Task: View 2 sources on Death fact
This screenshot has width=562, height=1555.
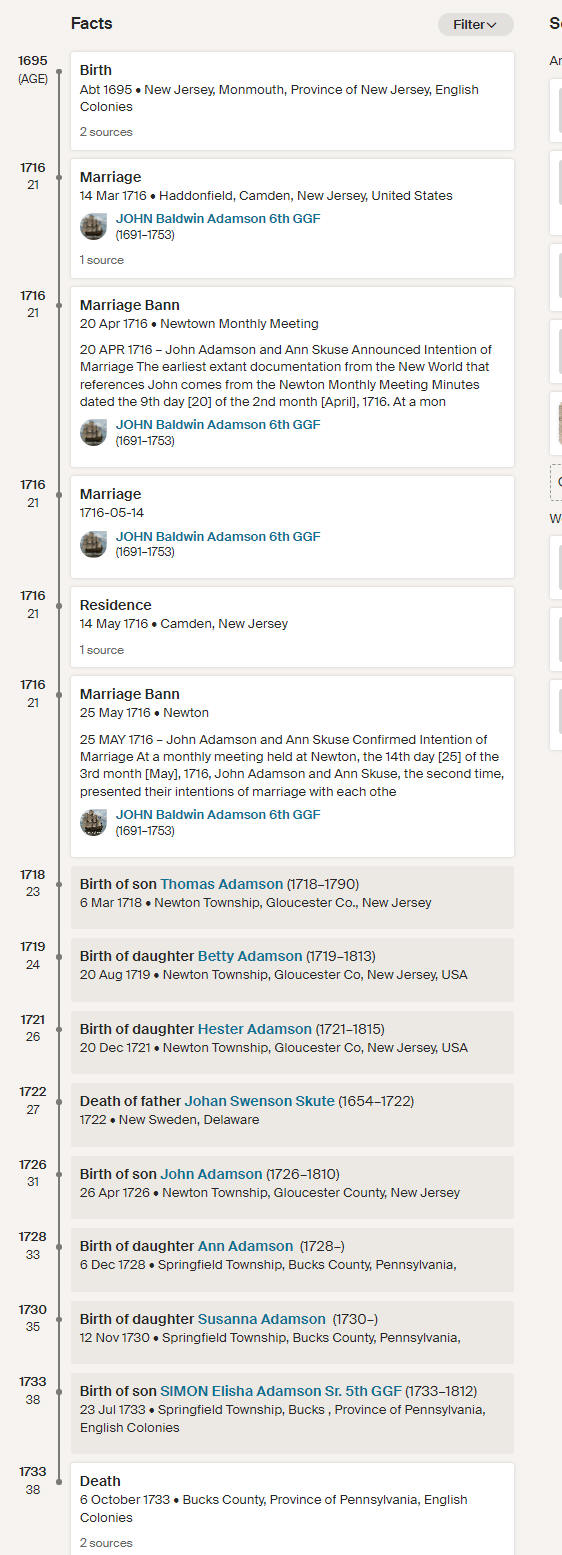Action: tap(106, 1543)
